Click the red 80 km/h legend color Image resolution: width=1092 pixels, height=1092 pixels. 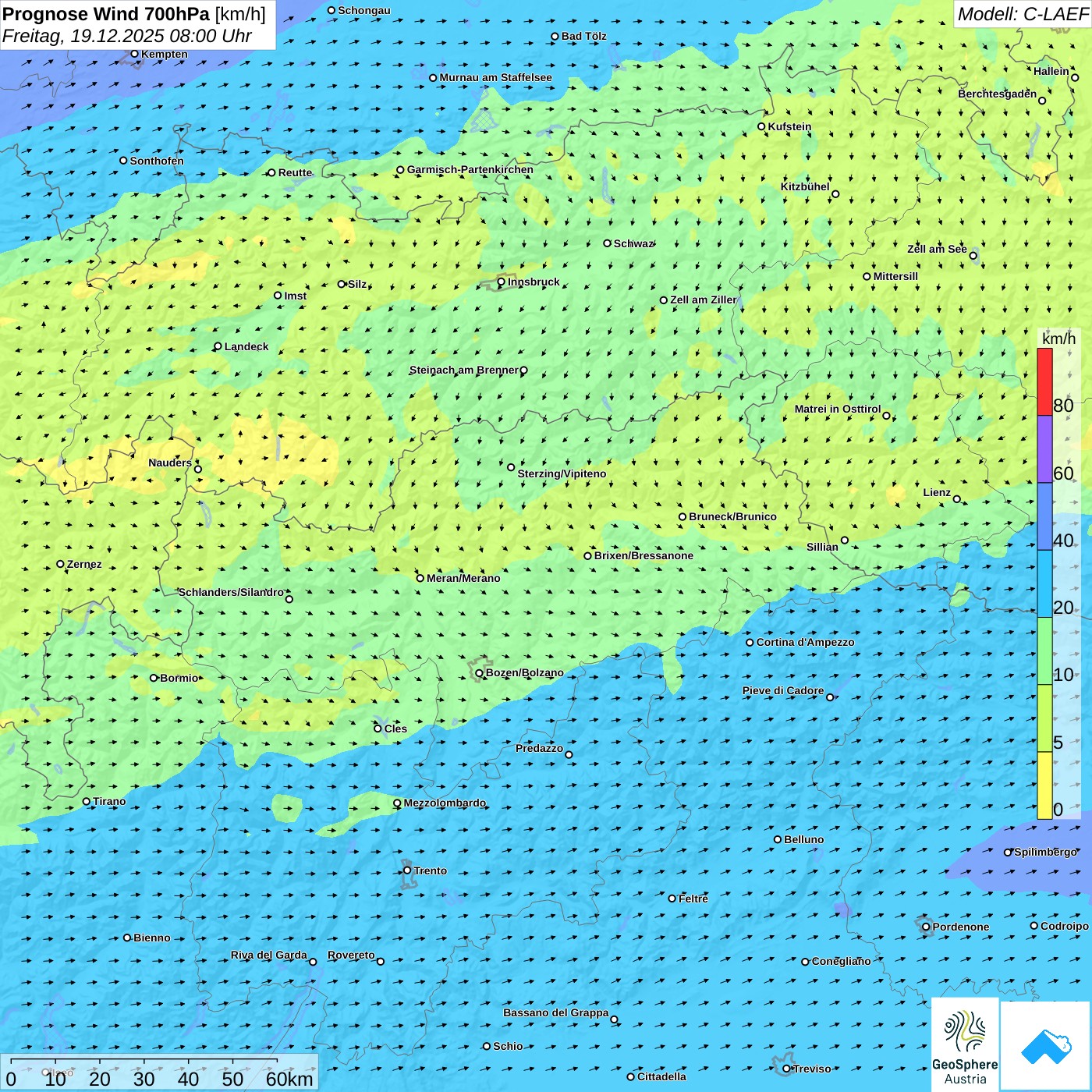pos(1044,381)
